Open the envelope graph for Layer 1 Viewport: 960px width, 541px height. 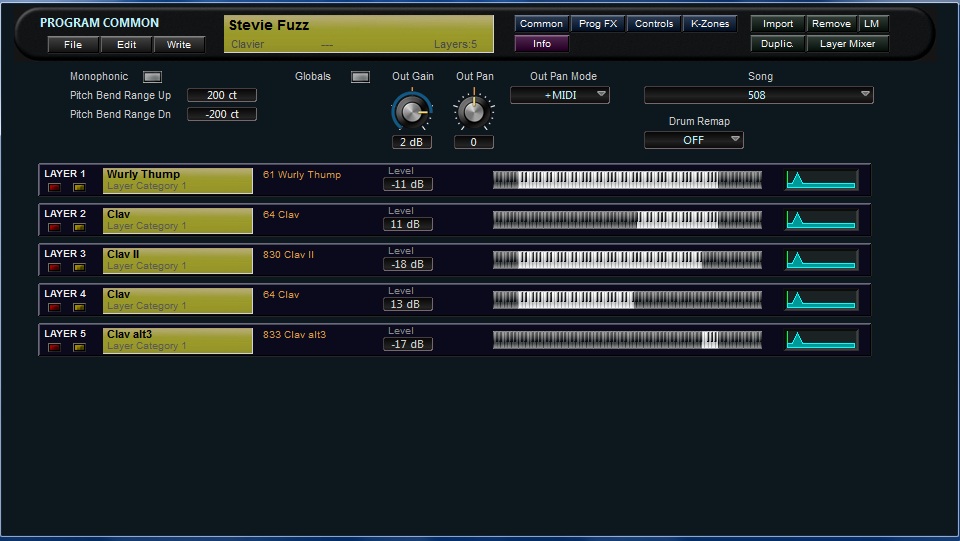point(821,180)
